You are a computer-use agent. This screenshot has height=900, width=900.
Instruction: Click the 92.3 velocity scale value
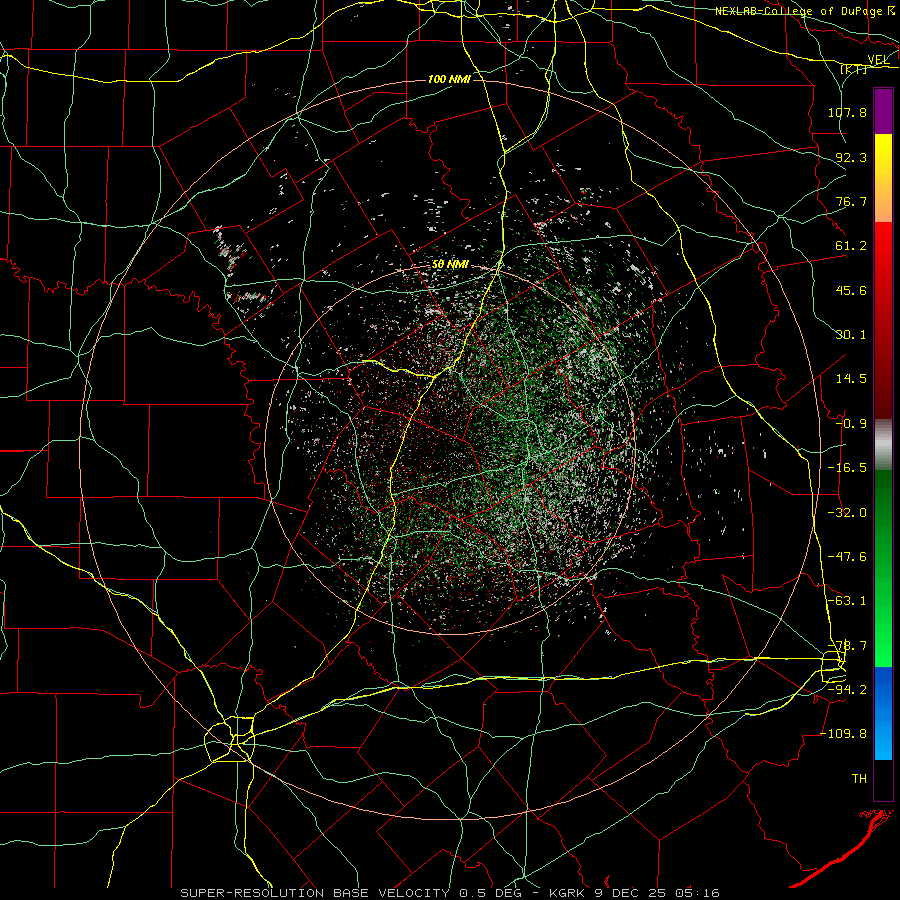851,157
